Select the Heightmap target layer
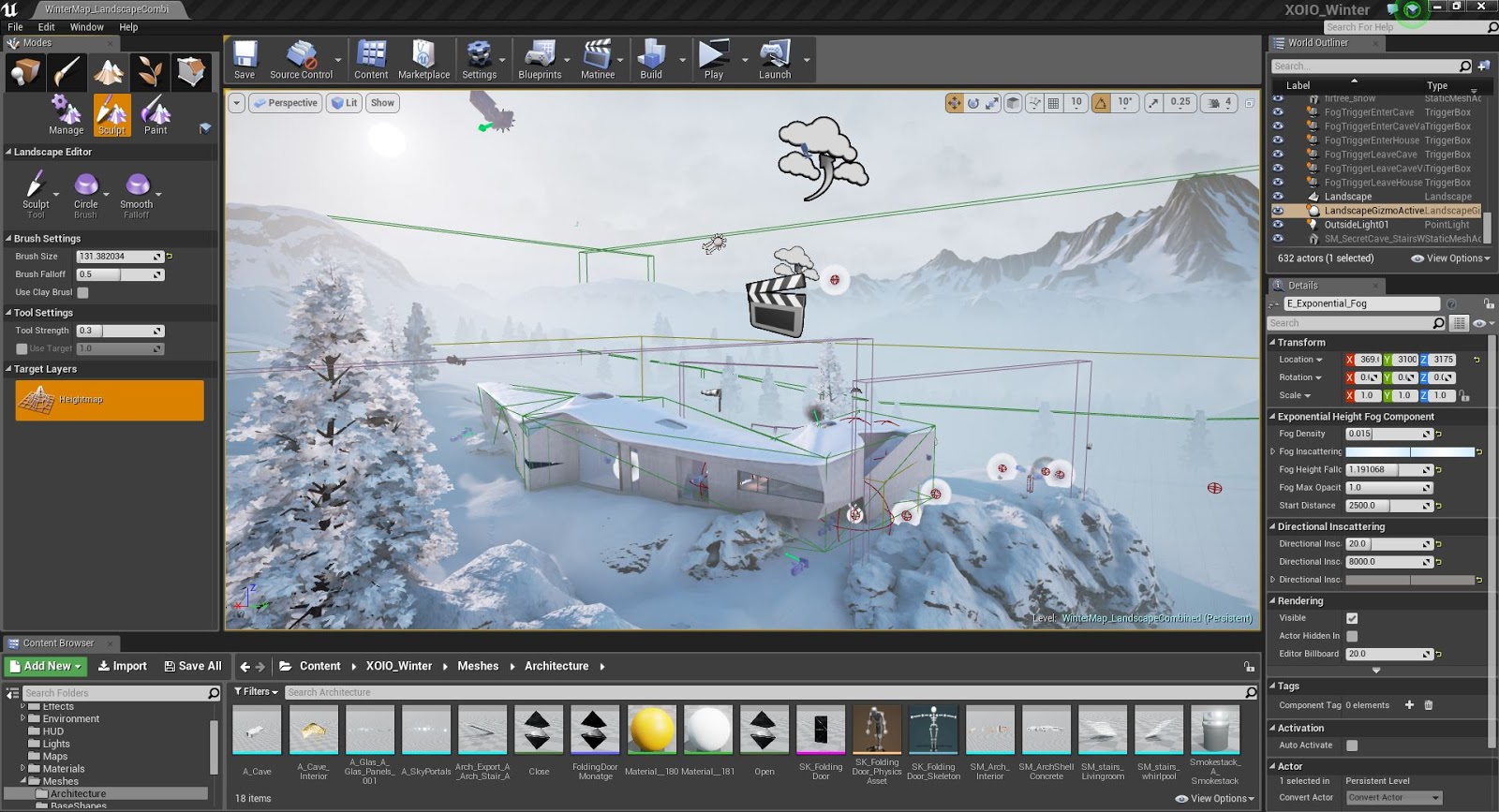Screen dimensions: 1499x812 (110, 400)
